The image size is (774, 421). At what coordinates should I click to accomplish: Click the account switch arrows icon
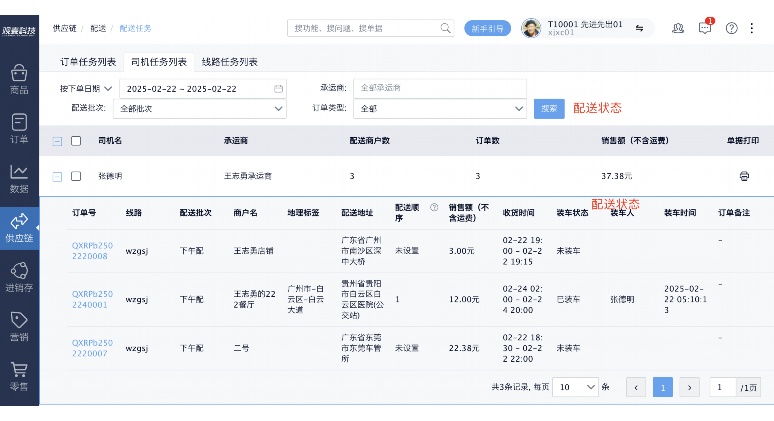pyautogui.click(x=639, y=28)
